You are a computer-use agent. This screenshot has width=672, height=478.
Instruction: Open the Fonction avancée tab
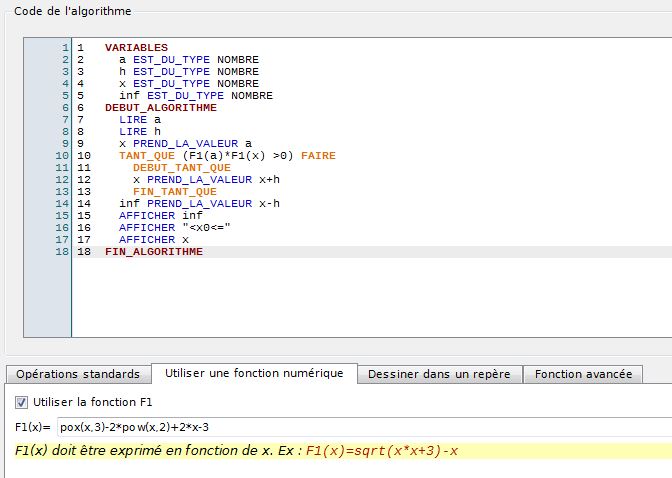pos(583,374)
